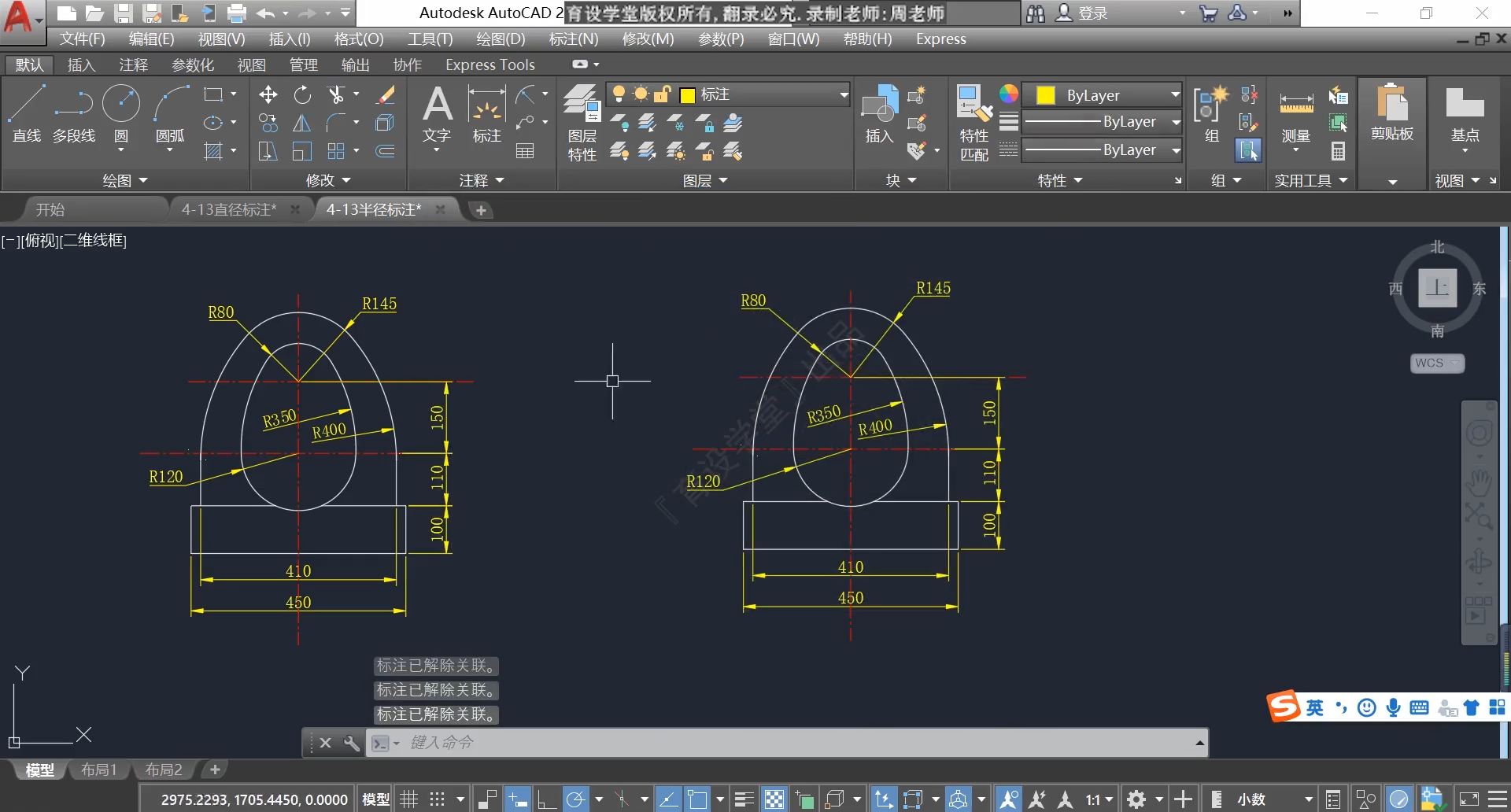
Task: Click the Undo arrow icon
Action: click(266, 13)
